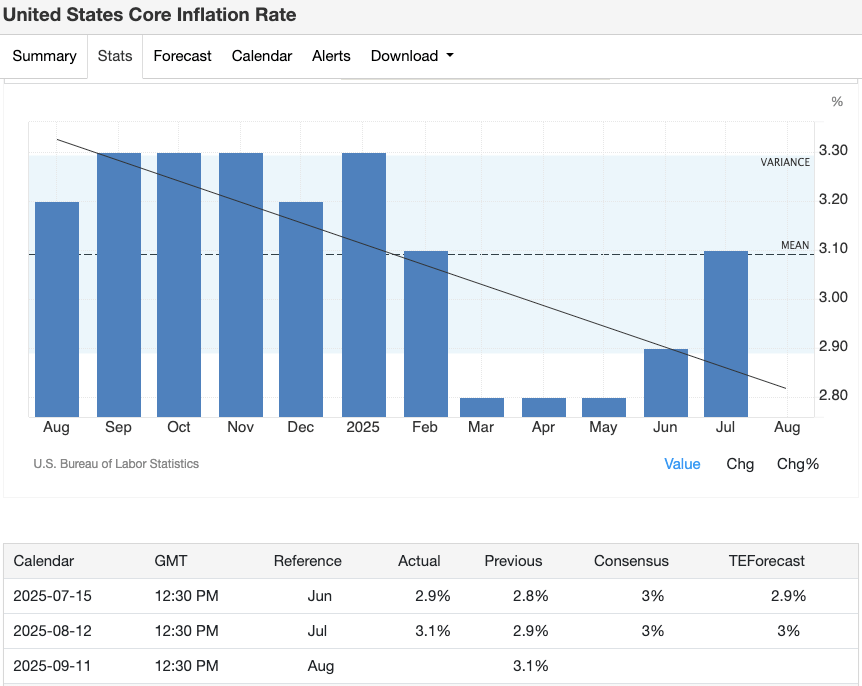Switch the chart to Chg view
This screenshot has width=862, height=686.
[x=740, y=464]
